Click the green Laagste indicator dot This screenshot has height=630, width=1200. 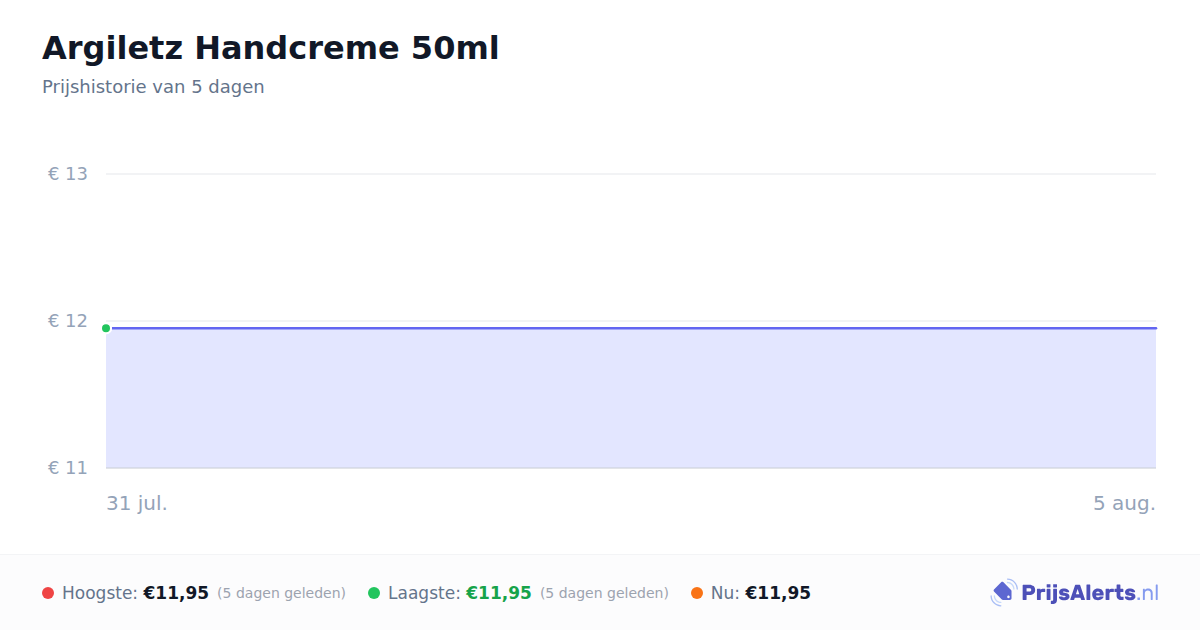coord(374,593)
